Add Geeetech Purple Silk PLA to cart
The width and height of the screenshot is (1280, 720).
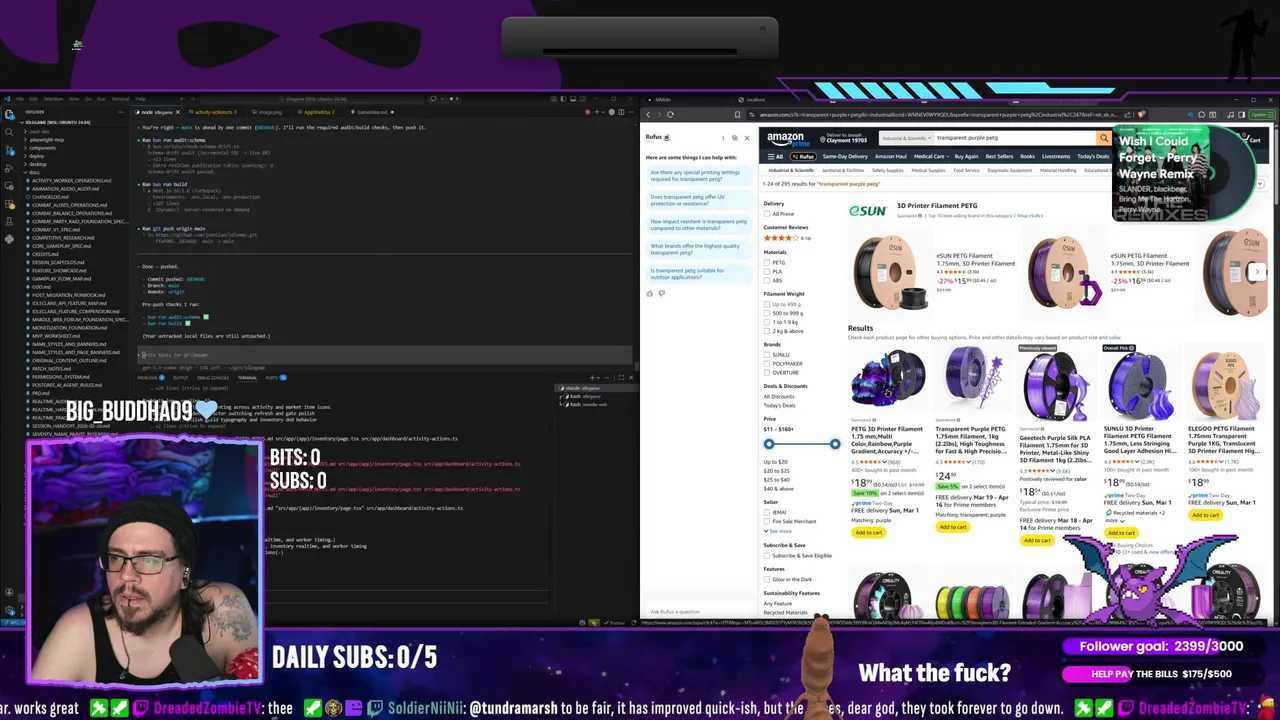point(1037,540)
